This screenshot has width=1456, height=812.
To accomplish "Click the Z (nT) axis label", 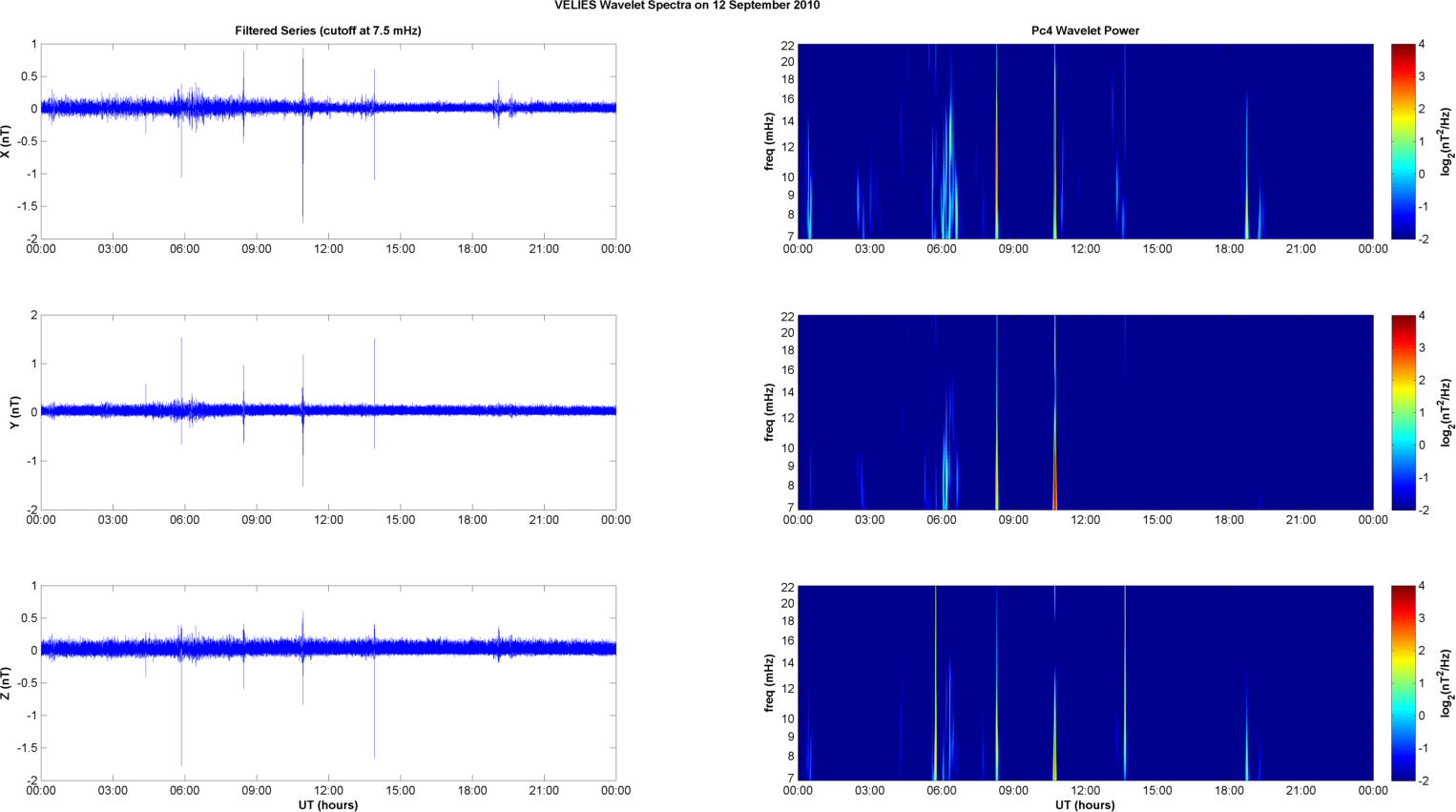I will [x=6, y=683].
